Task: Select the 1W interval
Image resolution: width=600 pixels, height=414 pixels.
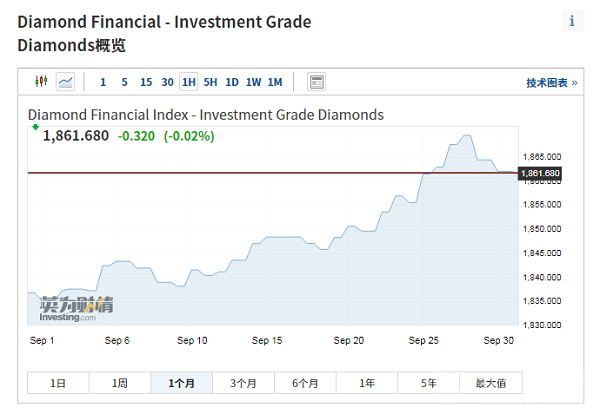Action: (253, 82)
